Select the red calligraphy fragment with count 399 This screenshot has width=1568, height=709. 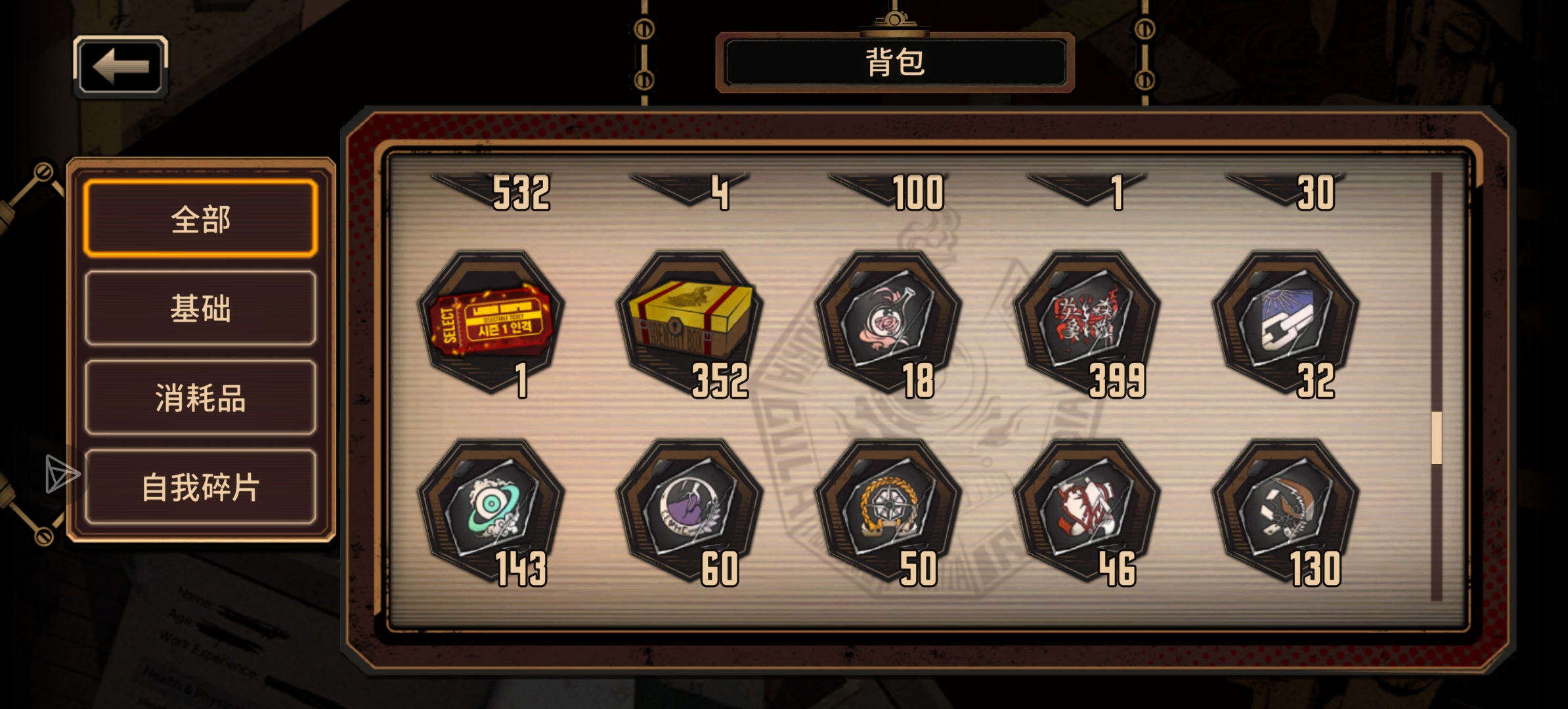coord(1087,322)
